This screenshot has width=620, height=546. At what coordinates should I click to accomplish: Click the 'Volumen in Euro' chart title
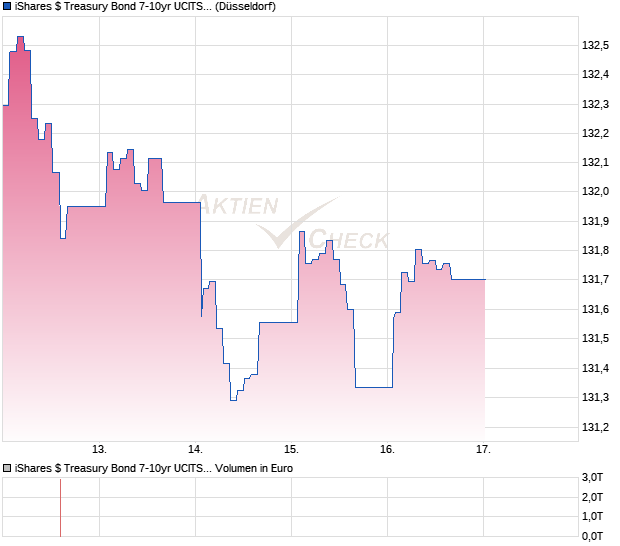pos(154,469)
